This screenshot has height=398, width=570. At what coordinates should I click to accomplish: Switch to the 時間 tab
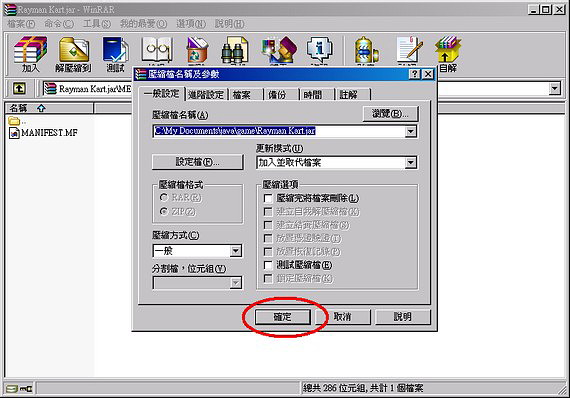pyautogui.click(x=316, y=95)
